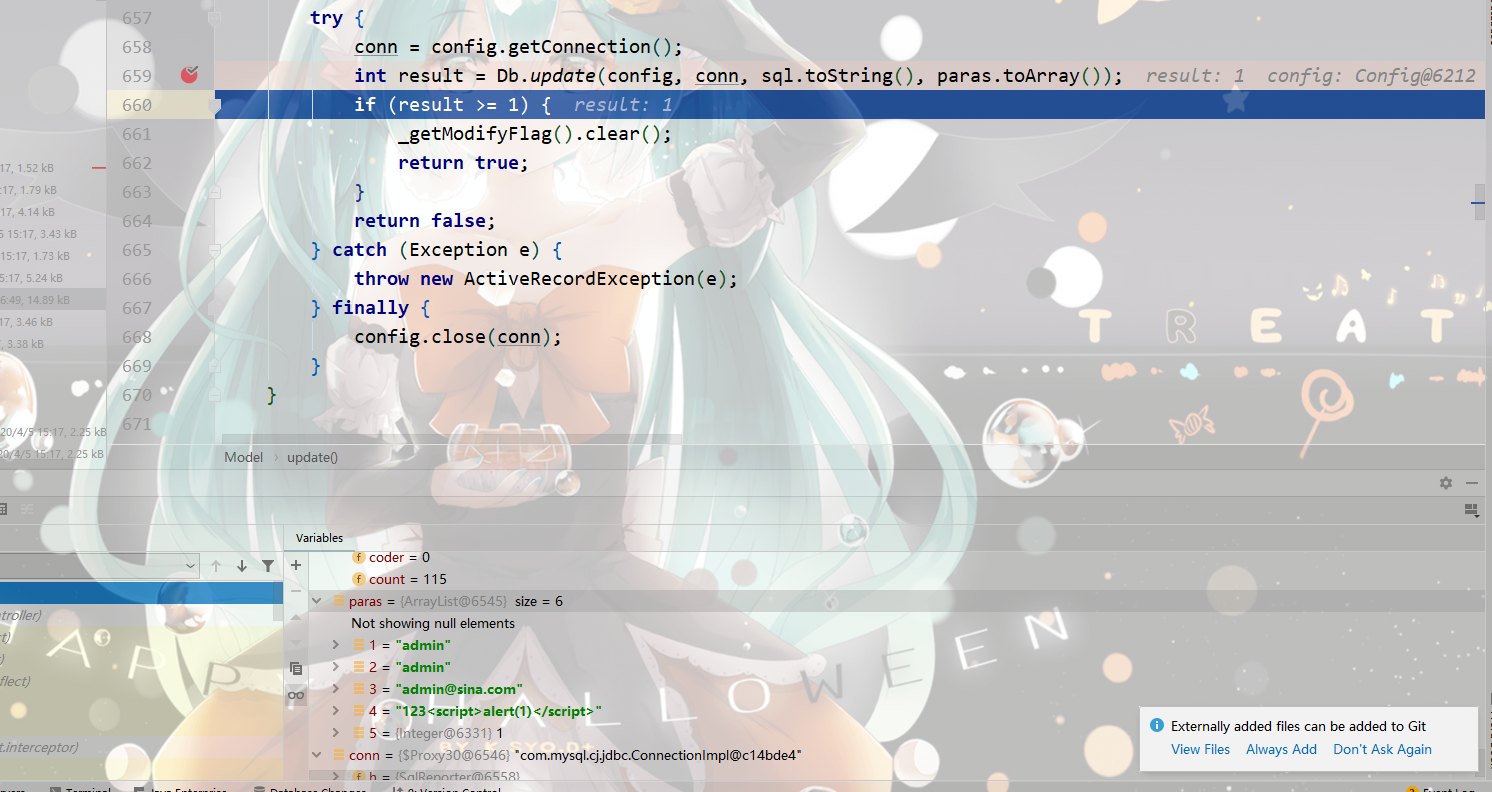1492x792 pixels.
Task: Click 'config.close(conn);' on line 668
Action: [458, 337]
